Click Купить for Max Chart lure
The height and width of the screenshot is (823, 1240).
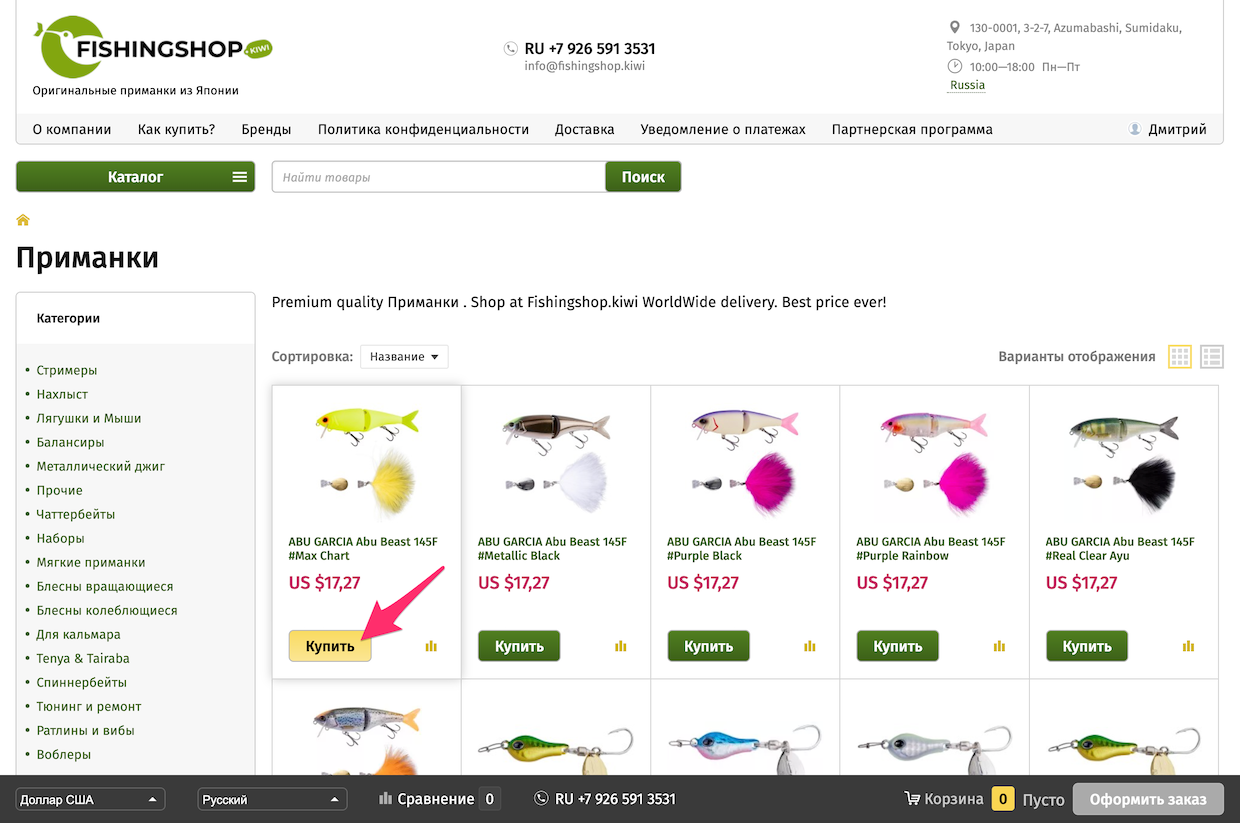click(x=330, y=646)
